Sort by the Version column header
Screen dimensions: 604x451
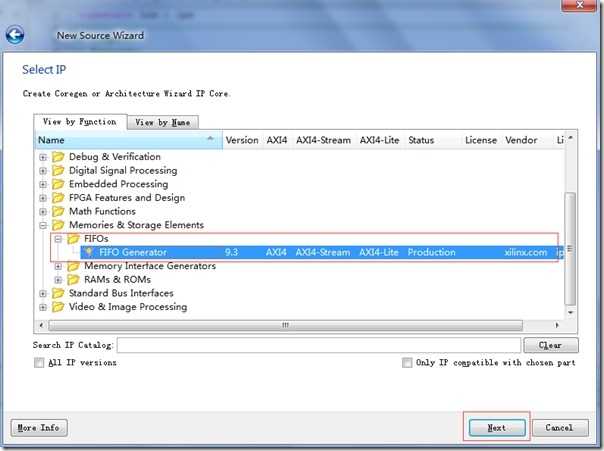[242, 140]
